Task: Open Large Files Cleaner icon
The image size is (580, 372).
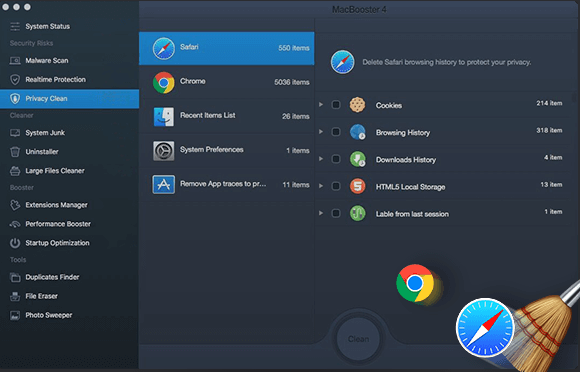Action: click(15, 171)
